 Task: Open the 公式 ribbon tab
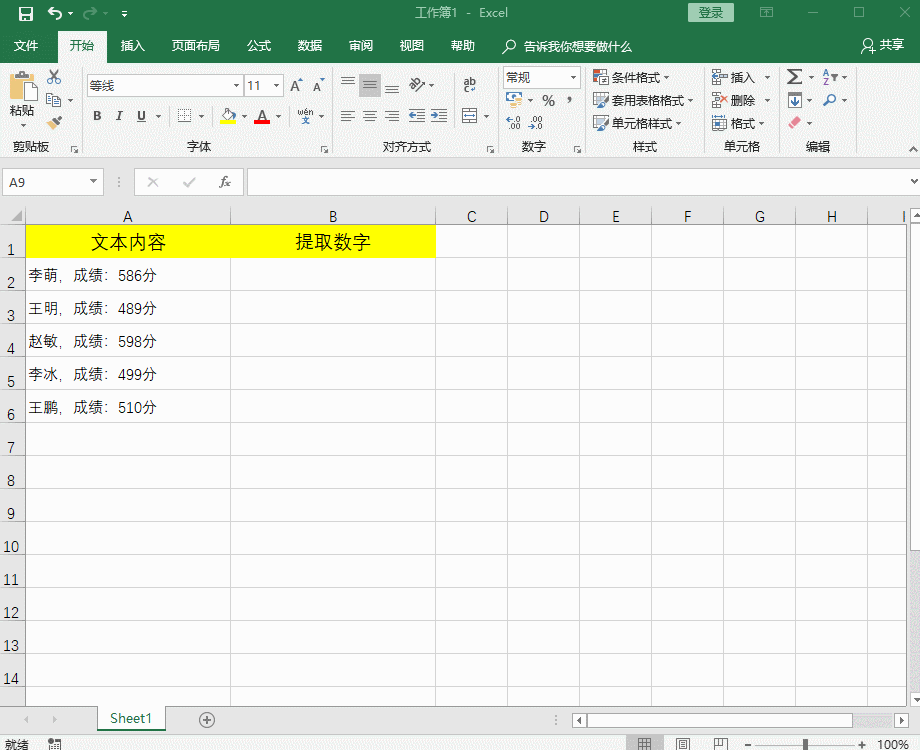tap(258, 45)
